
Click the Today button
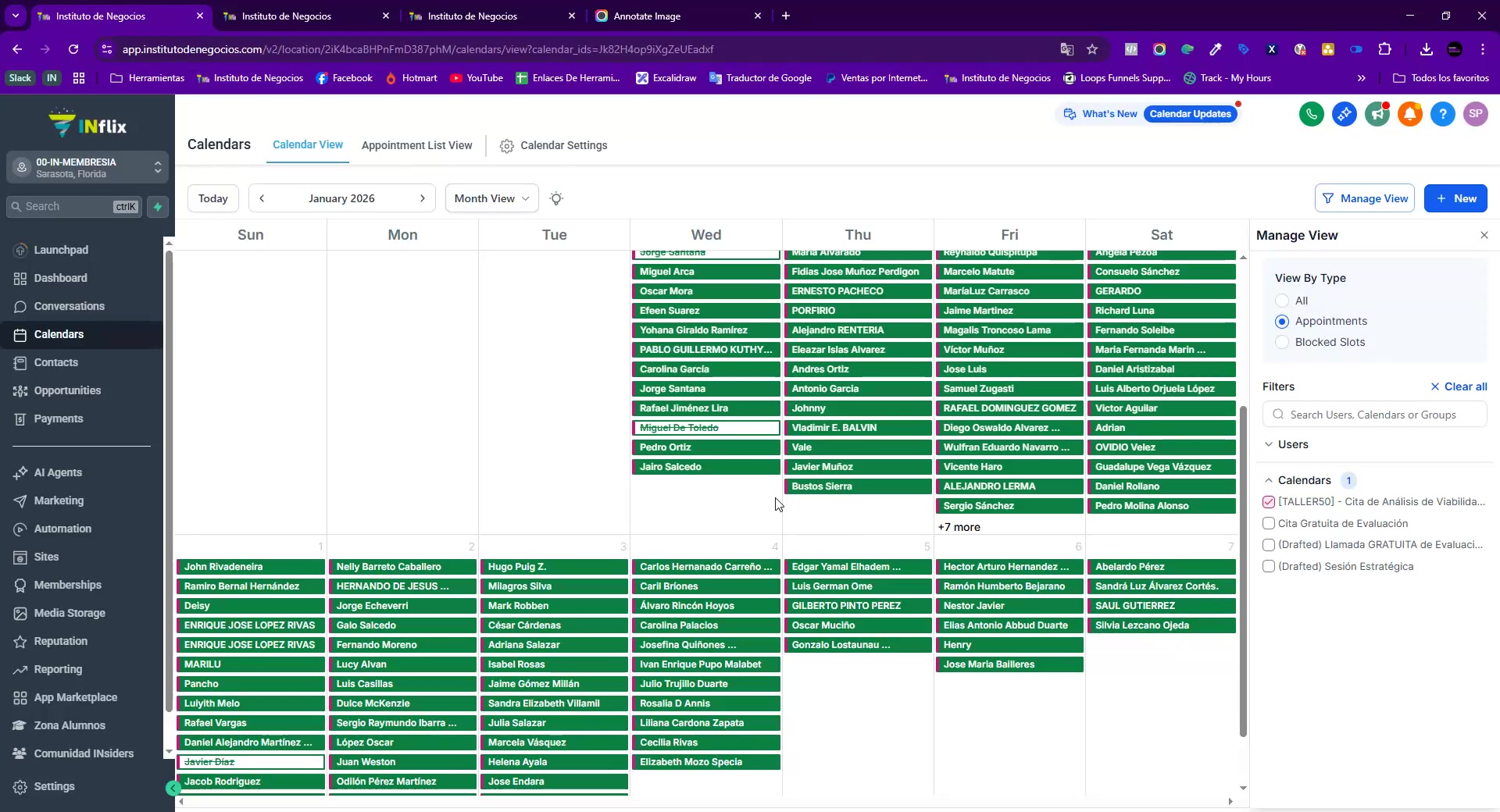pyautogui.click(x=213, y=198)
